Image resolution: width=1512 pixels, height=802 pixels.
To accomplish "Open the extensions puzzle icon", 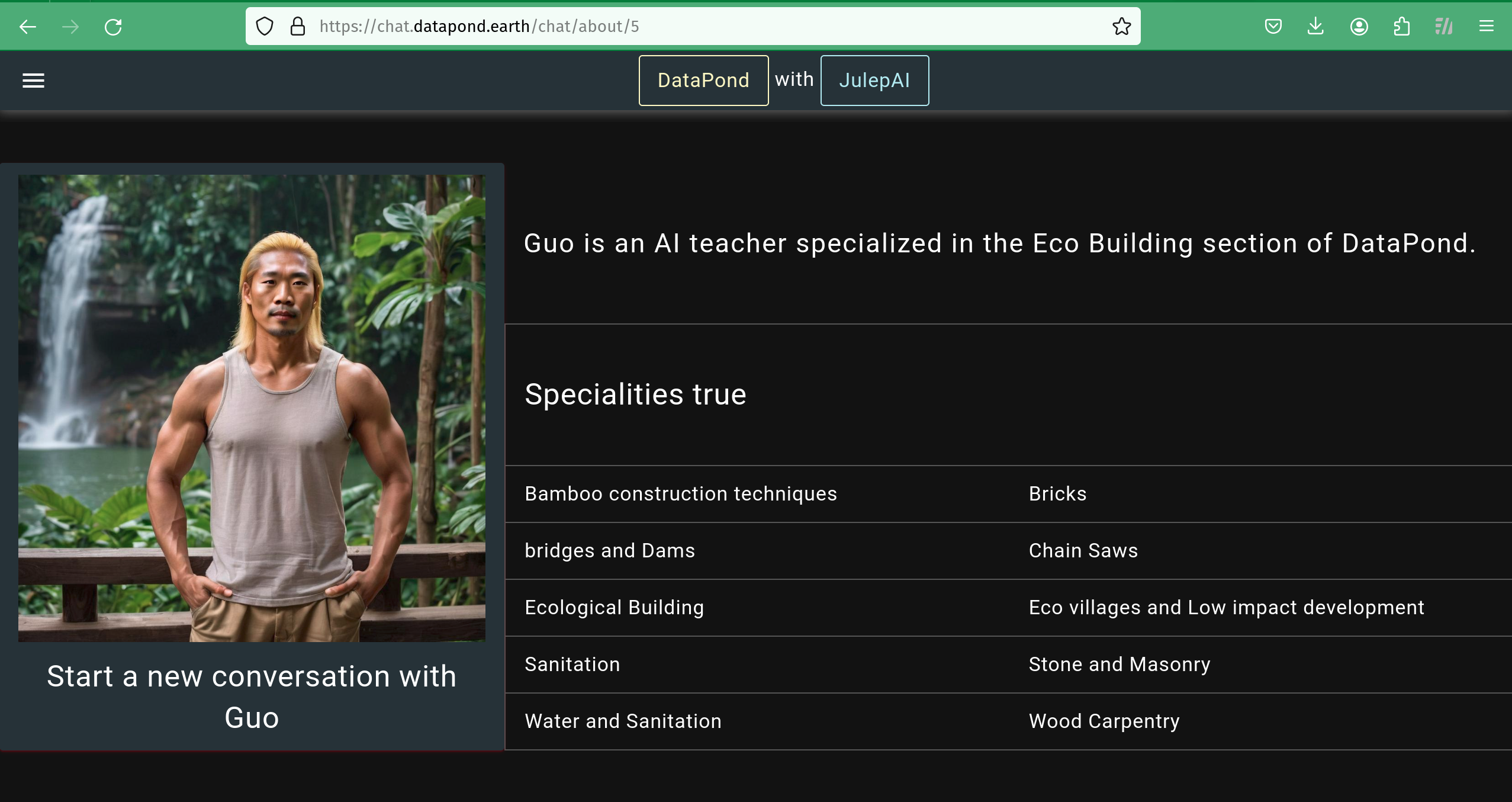I will coord(1401,27).
